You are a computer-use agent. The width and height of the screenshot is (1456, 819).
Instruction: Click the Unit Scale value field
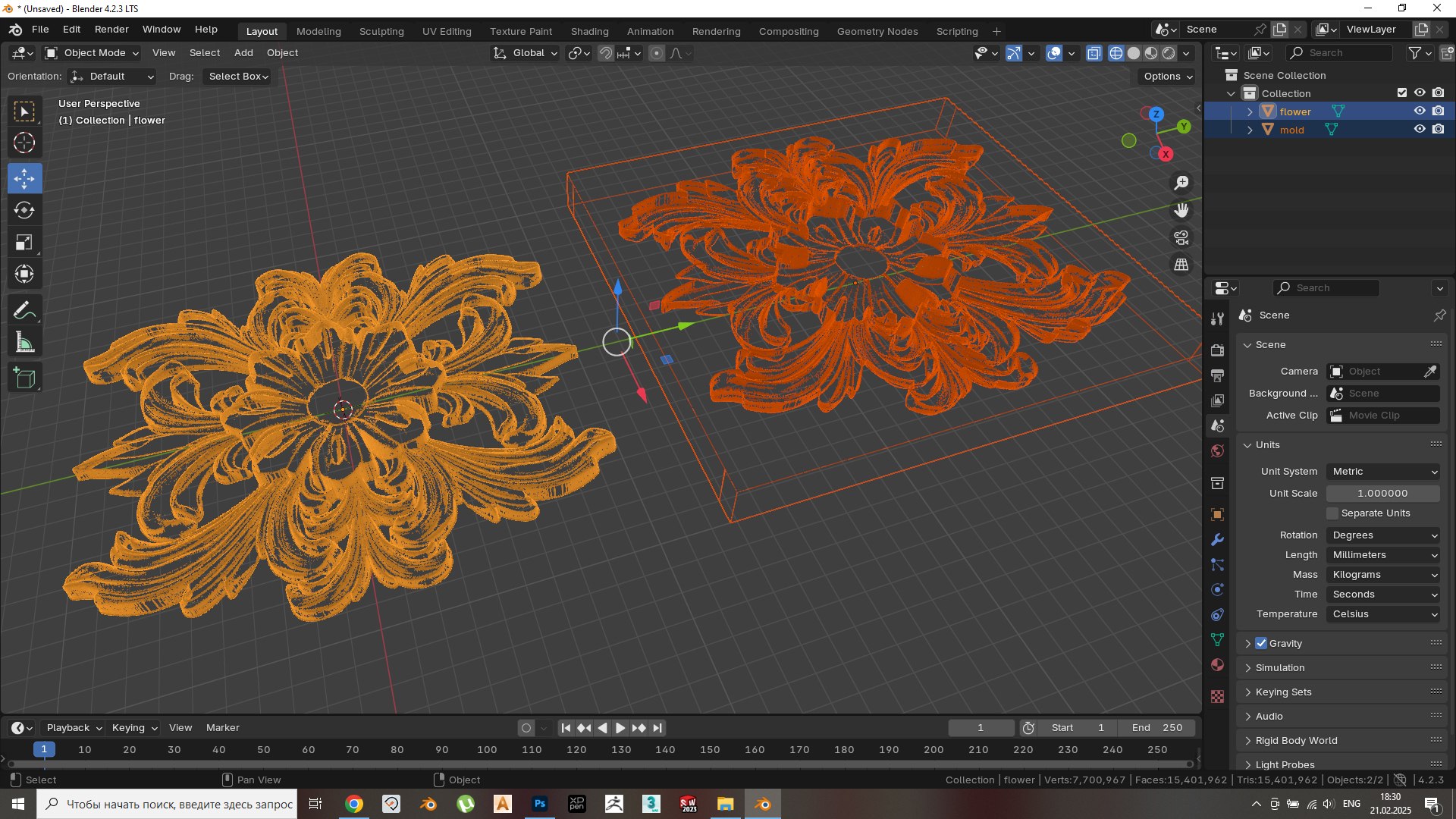[x=1383, y=494]
